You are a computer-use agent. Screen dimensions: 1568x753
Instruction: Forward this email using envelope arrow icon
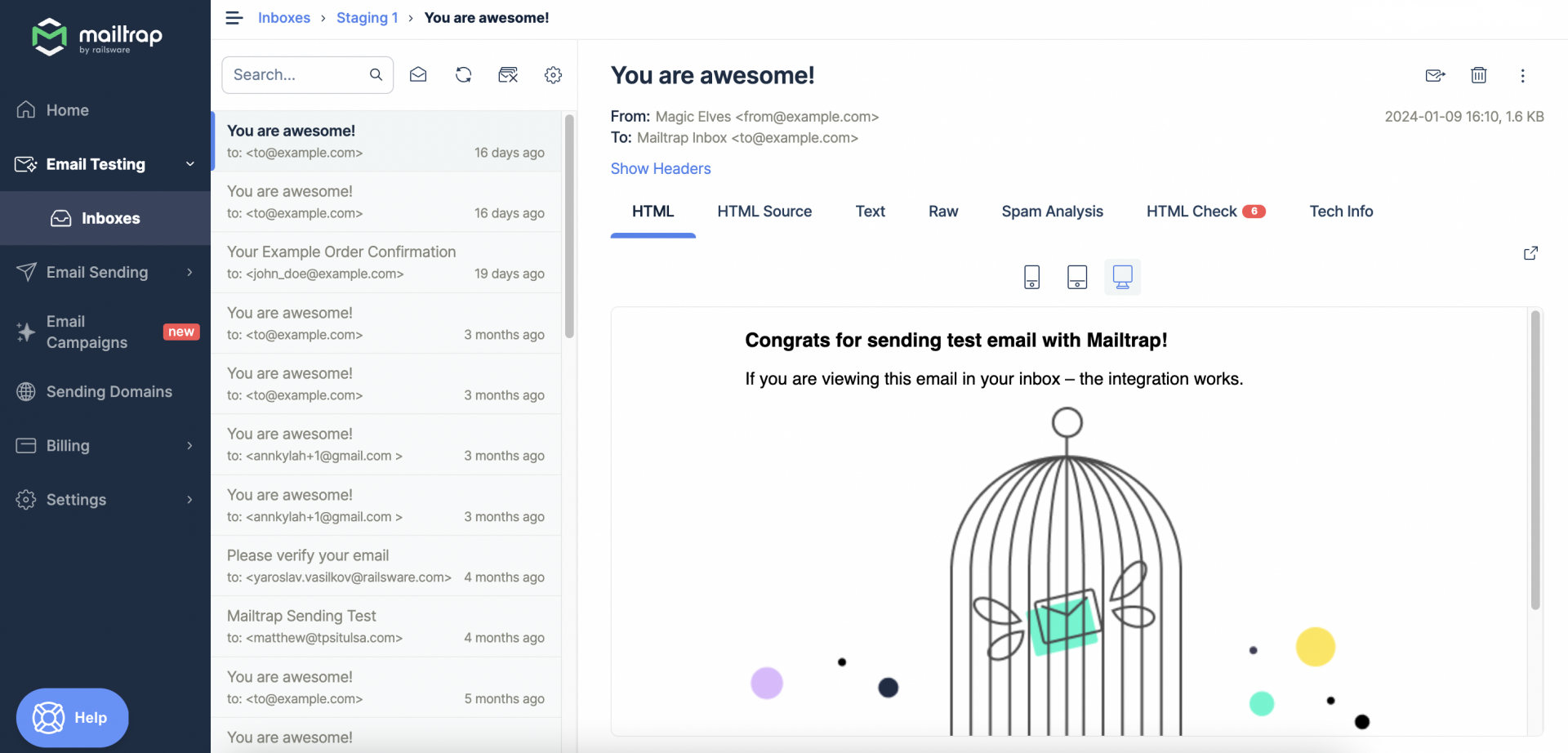point(1435,76)
